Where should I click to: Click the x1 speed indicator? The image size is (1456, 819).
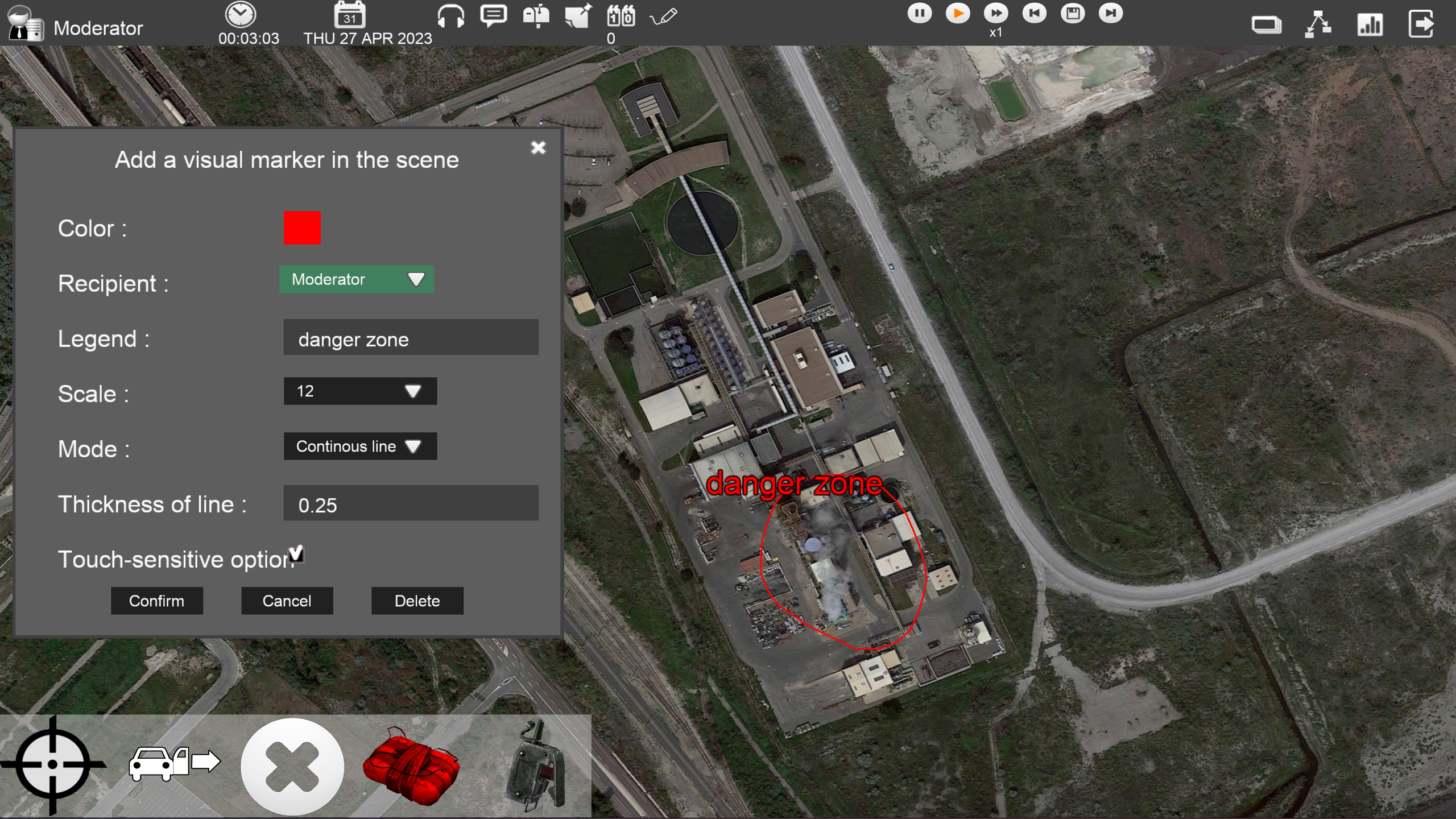(x=995, y=32)
